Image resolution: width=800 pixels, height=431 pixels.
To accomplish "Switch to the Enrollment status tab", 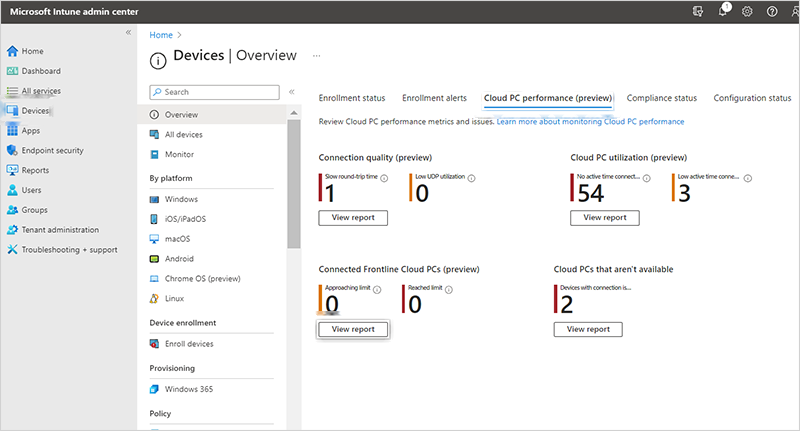I will tap(352, 98).
